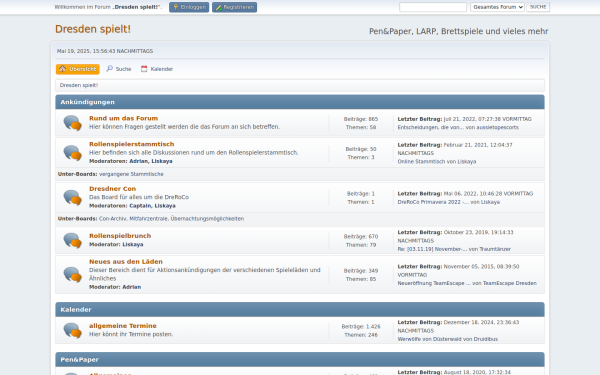Open the Neues aus den Läden board
Screen dimensions: 600x375
click(126, 261)
